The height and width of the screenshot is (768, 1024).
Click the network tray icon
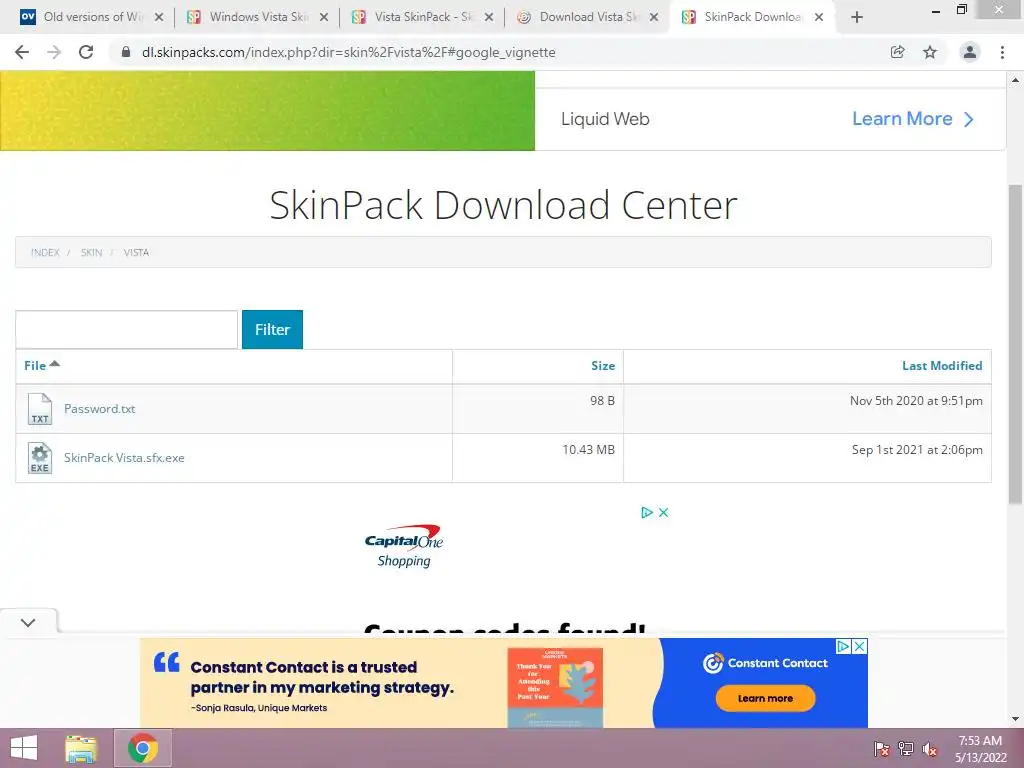click(906, 749)
